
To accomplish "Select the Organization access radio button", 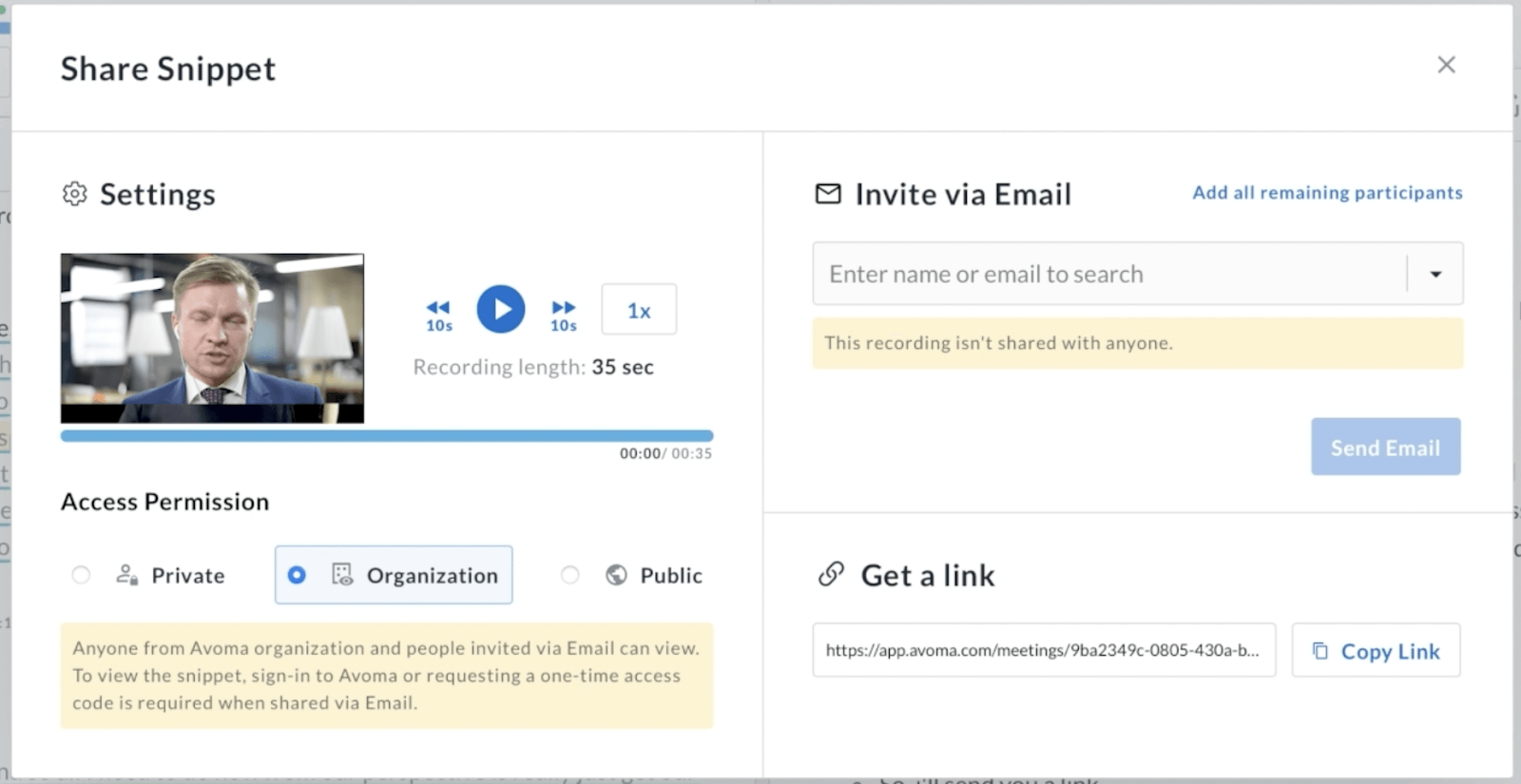I will [x=297, y=575].
